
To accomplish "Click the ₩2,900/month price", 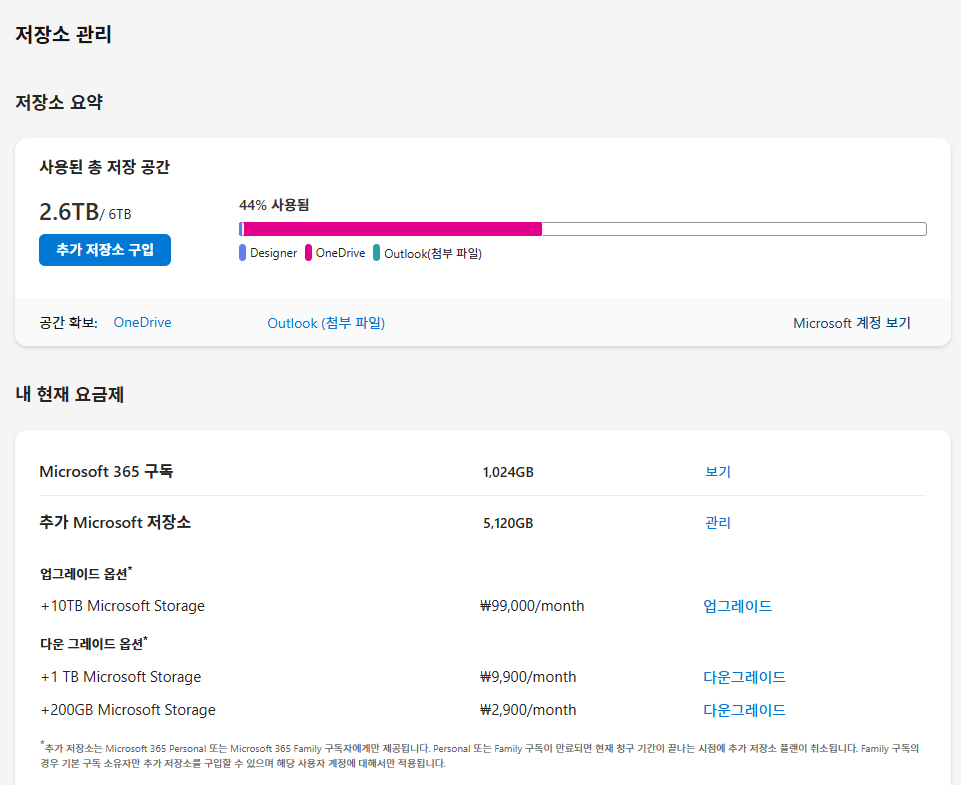I will pos(528,710).
